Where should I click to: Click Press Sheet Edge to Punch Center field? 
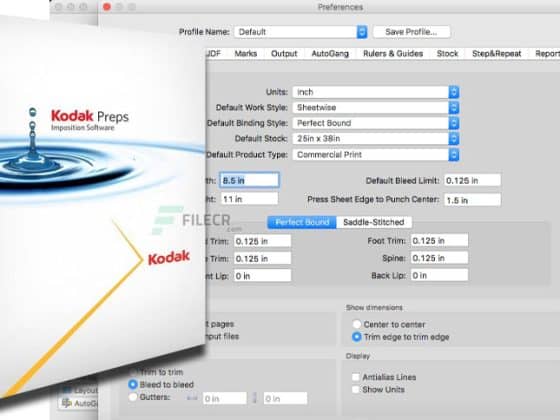click(472, 200)
